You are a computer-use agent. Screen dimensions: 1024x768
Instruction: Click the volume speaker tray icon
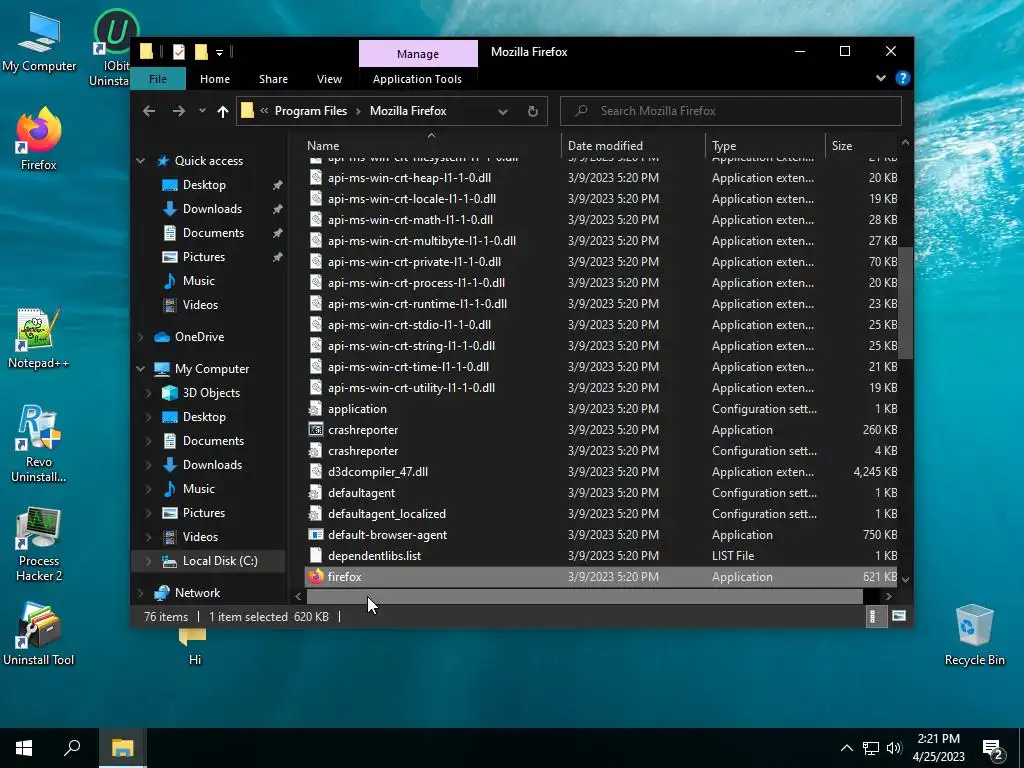(x=894, y=748)
